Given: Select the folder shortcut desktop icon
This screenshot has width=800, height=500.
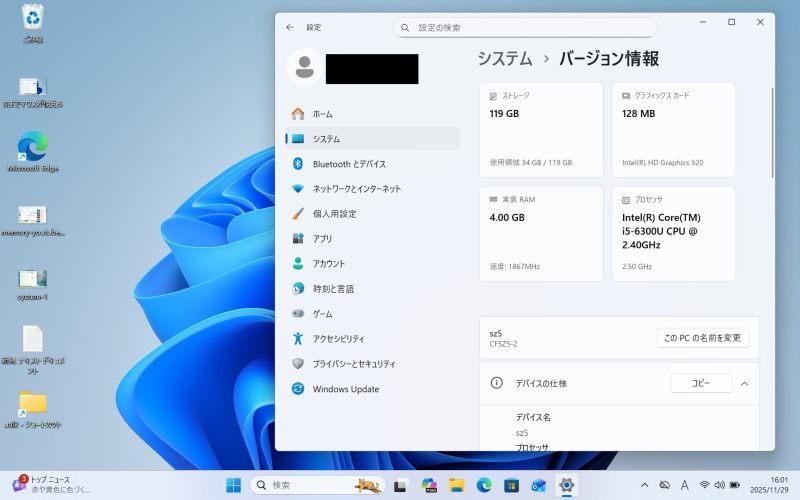Looking at the screenshot, I should [x=33, y=410].
